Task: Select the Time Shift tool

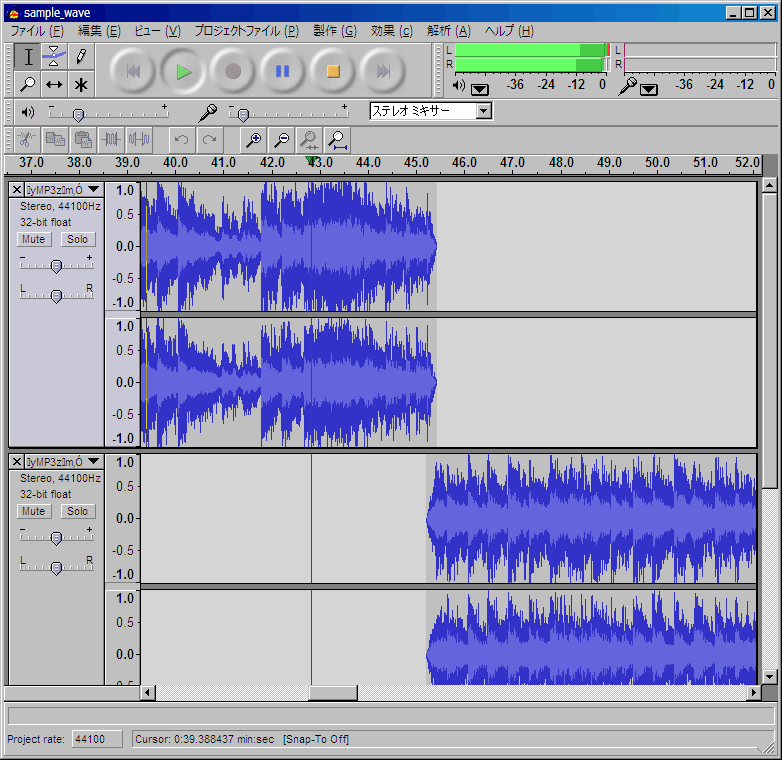Action: 54,84
